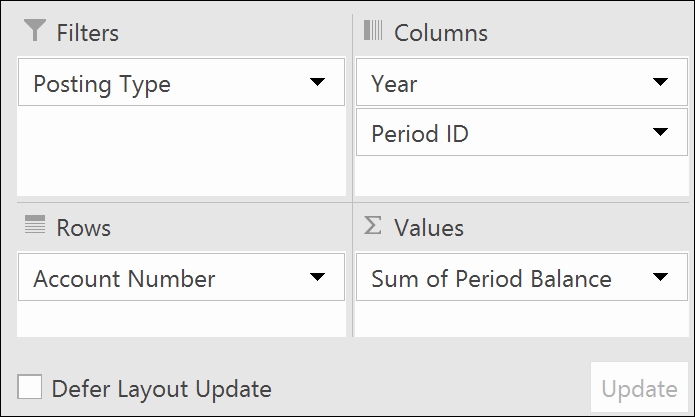695x417 pixels.
Task: Open the Account Number dropdown arrow
Action: point(317,277)
